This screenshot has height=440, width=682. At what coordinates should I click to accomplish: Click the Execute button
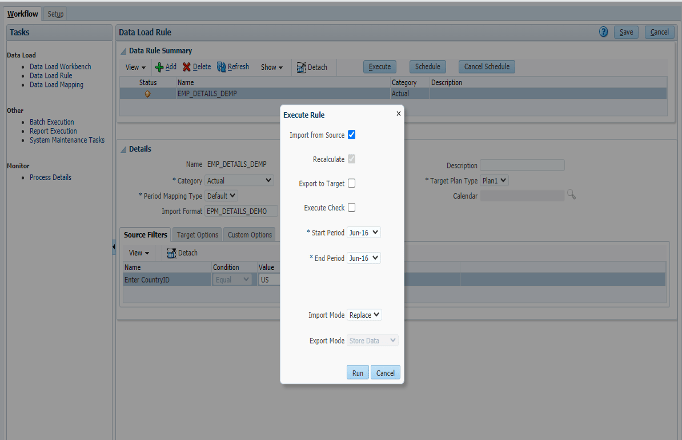380,67
